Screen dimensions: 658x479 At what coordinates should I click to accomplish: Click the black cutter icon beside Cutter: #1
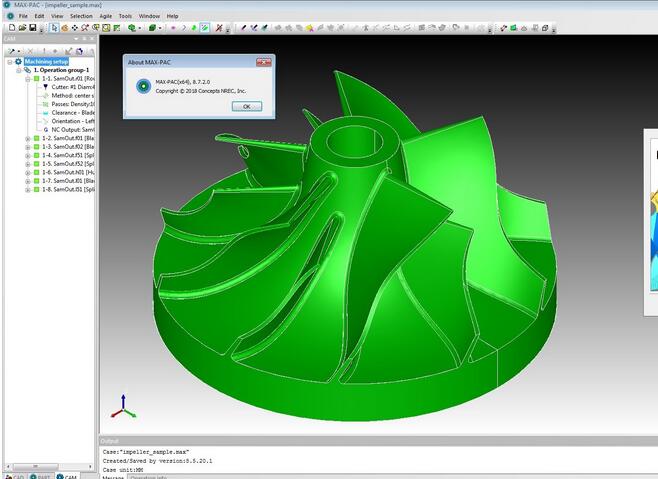tap(45, 87)
